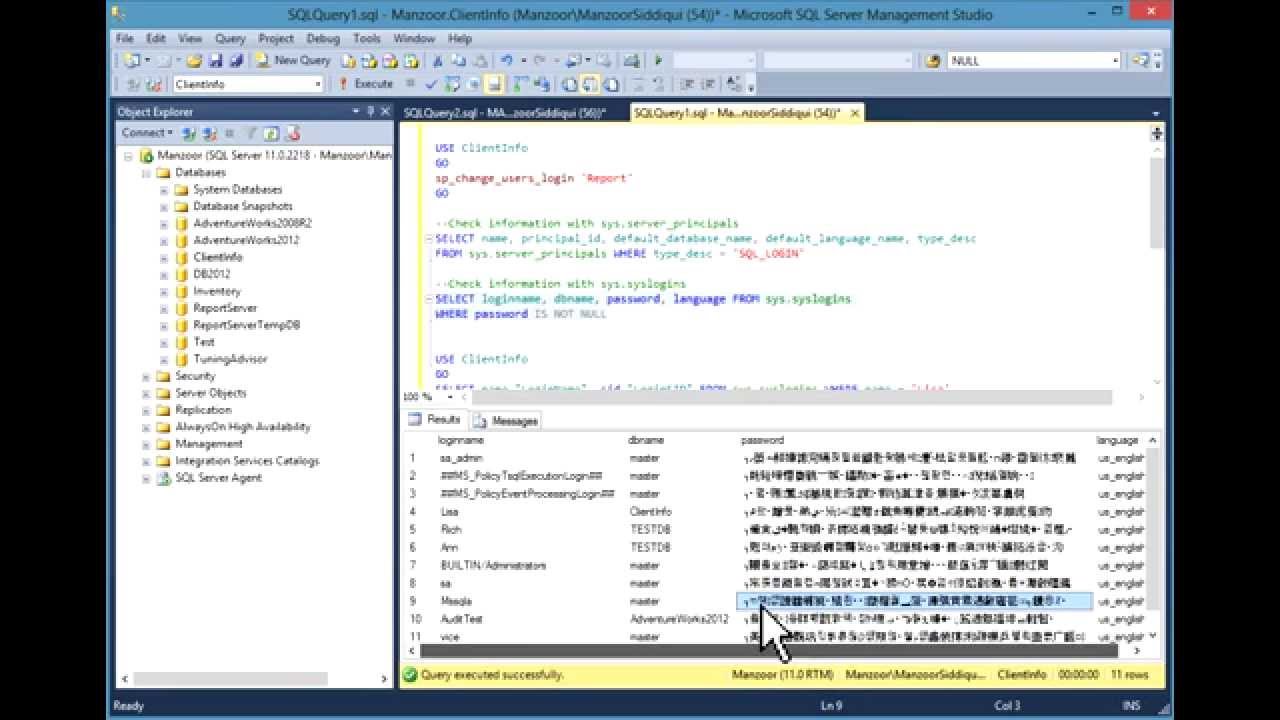Click the Save icon in toolbar
1280x720 pixels.
coord(215,61)
